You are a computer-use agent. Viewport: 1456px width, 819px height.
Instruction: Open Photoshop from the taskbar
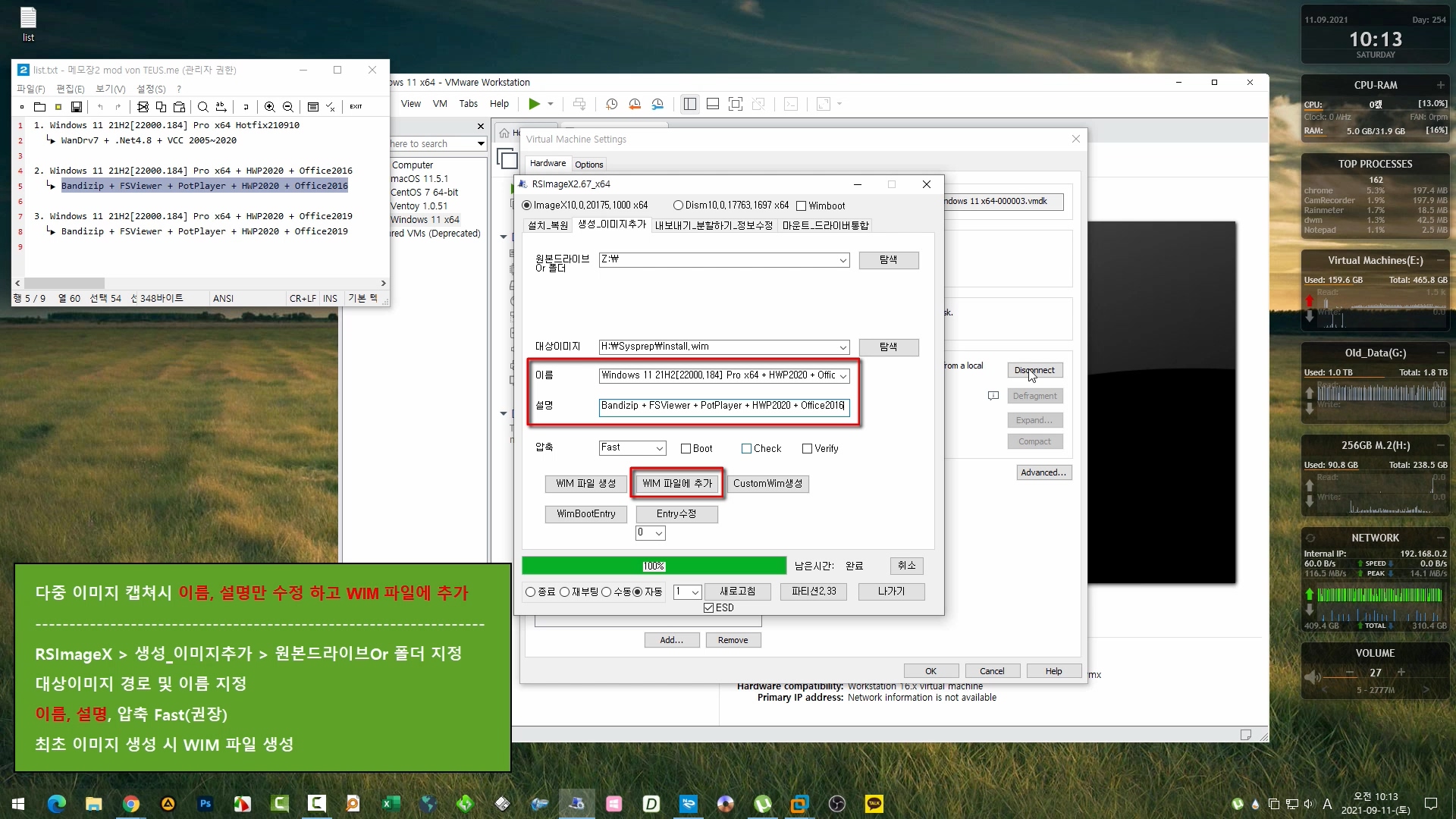[x=206, y=804]
